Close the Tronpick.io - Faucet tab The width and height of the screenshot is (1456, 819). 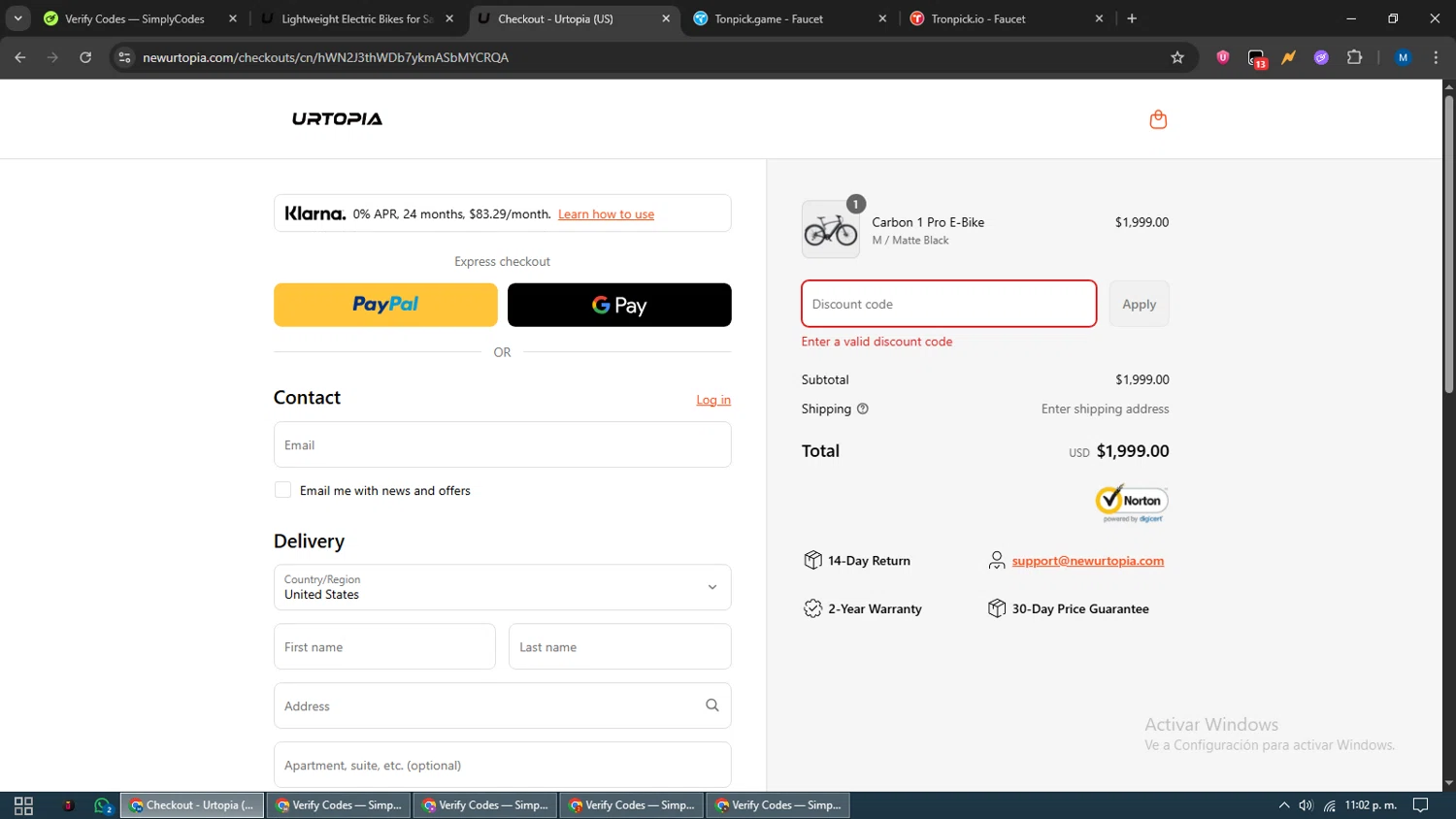(1099, 18)
